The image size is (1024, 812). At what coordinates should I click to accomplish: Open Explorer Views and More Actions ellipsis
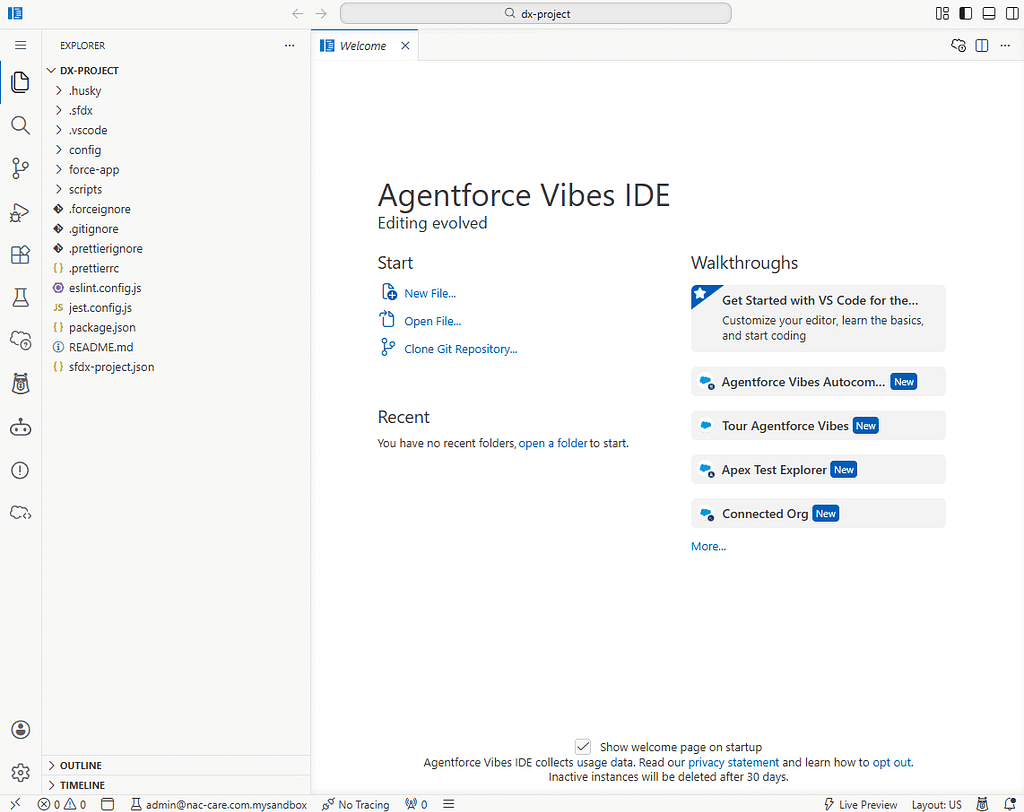(289, 46)
